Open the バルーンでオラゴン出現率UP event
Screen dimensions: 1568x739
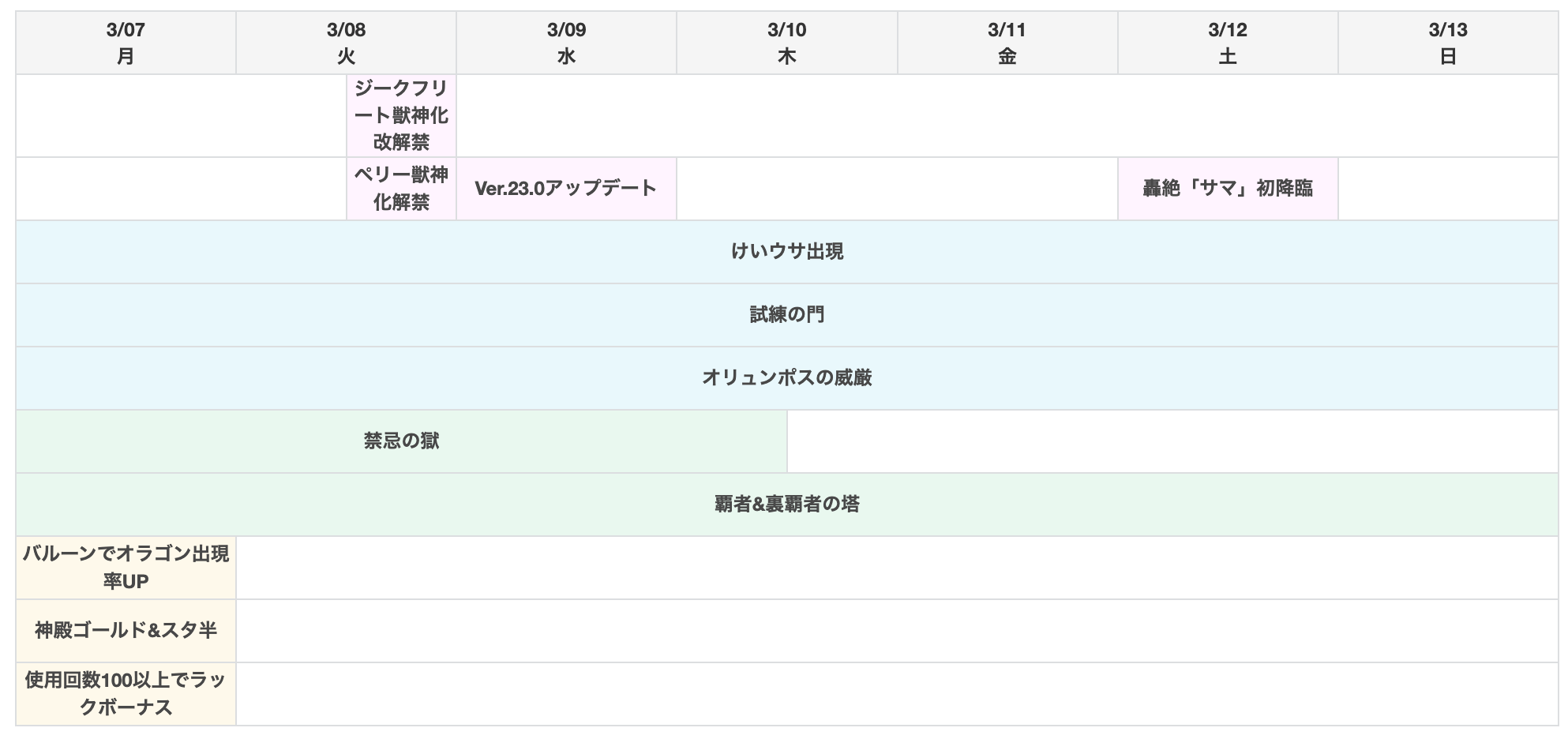[126, 568]
